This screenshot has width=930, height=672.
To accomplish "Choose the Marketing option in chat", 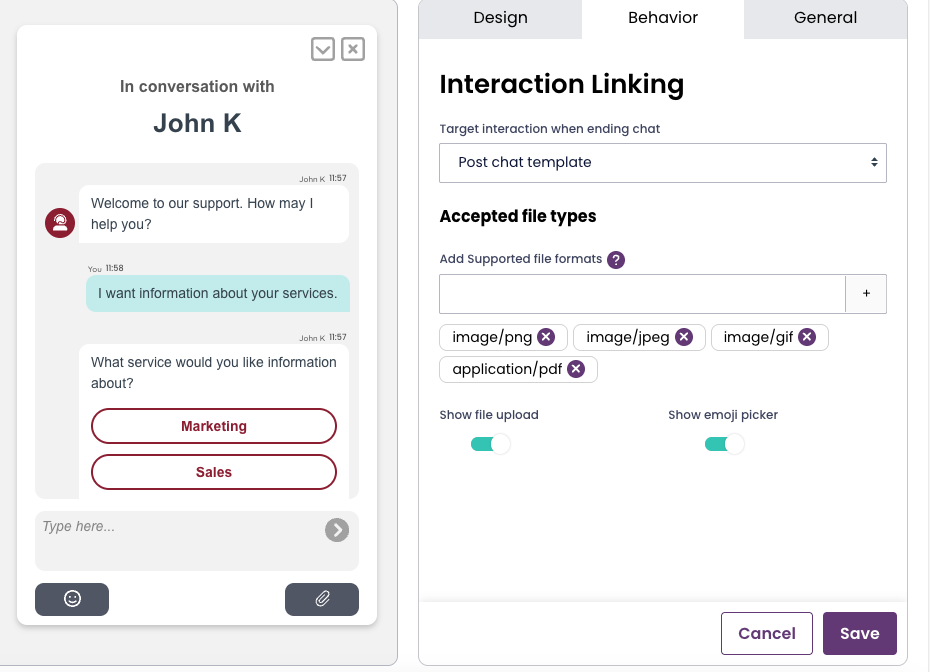I will [214, 426].
